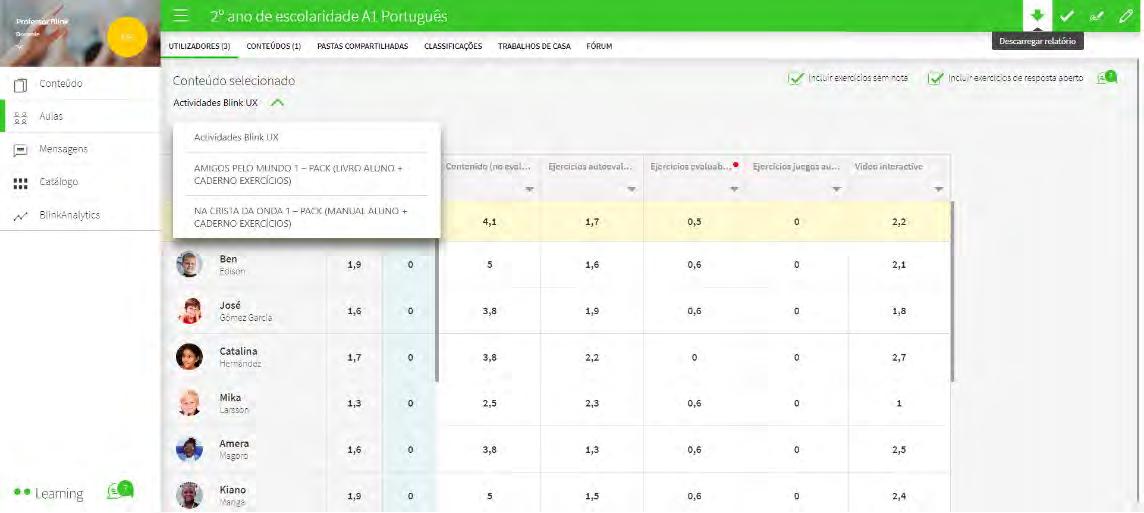
Task: Click the scrollbar beside the student names column
Action: coord(436,310)
